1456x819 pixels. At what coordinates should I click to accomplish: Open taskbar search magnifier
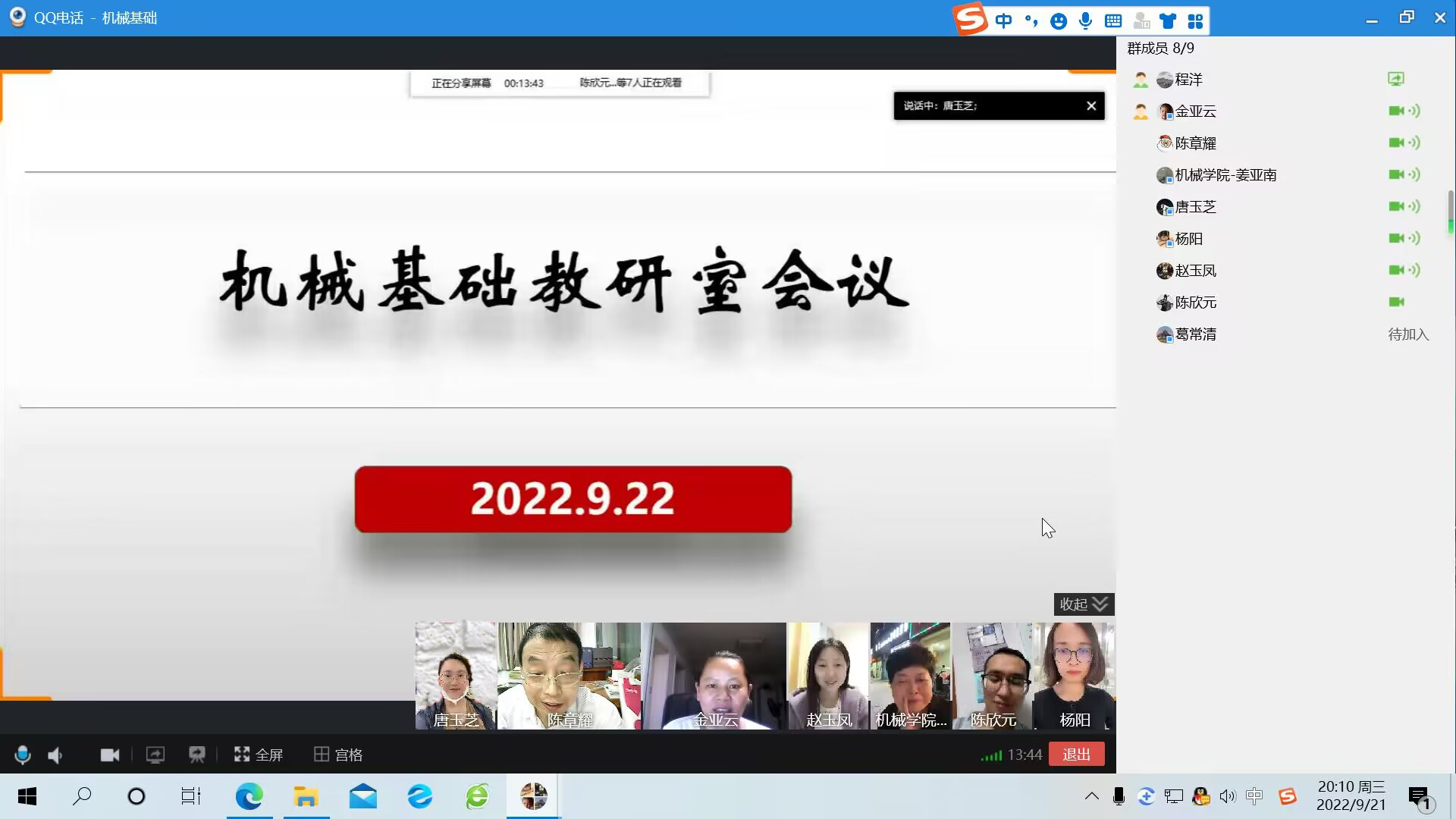pos(82,796)
